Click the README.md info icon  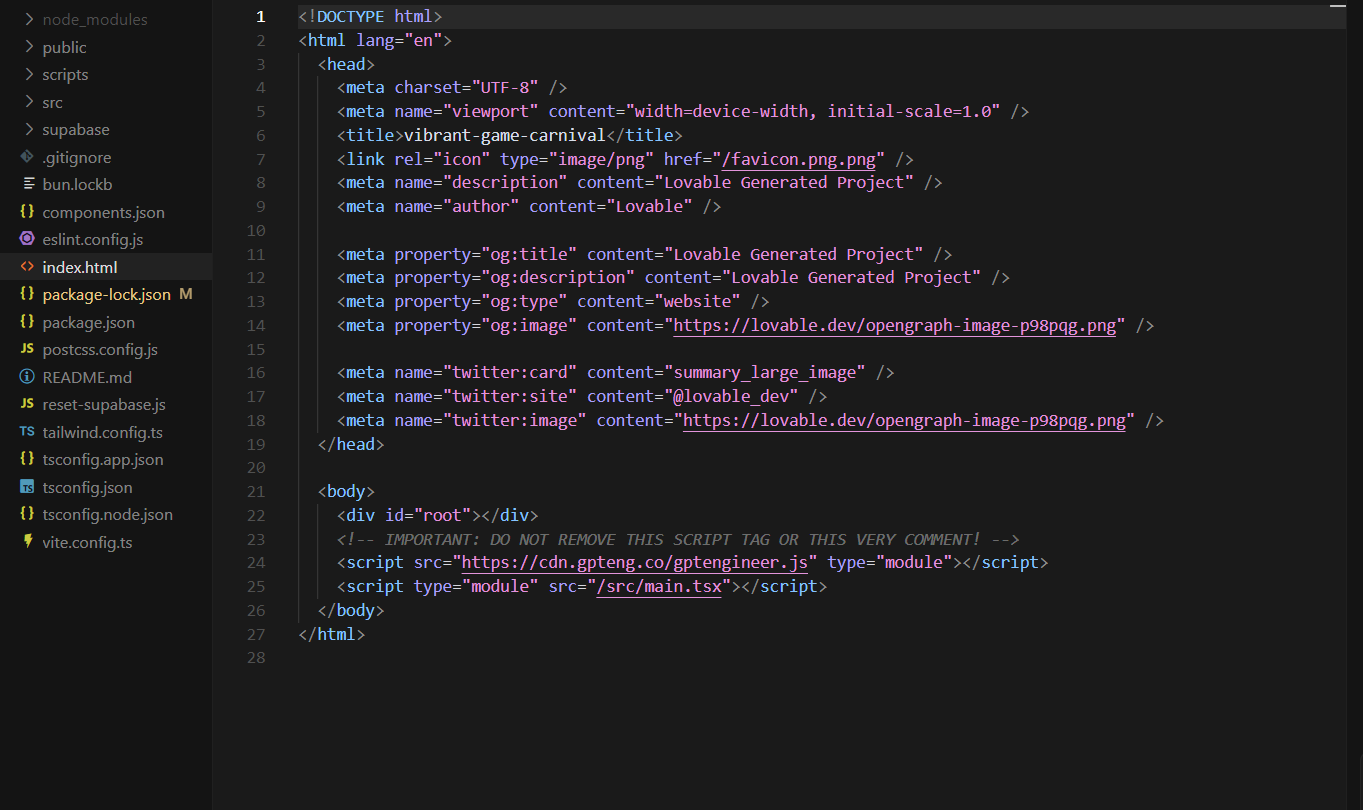point(27,377)
